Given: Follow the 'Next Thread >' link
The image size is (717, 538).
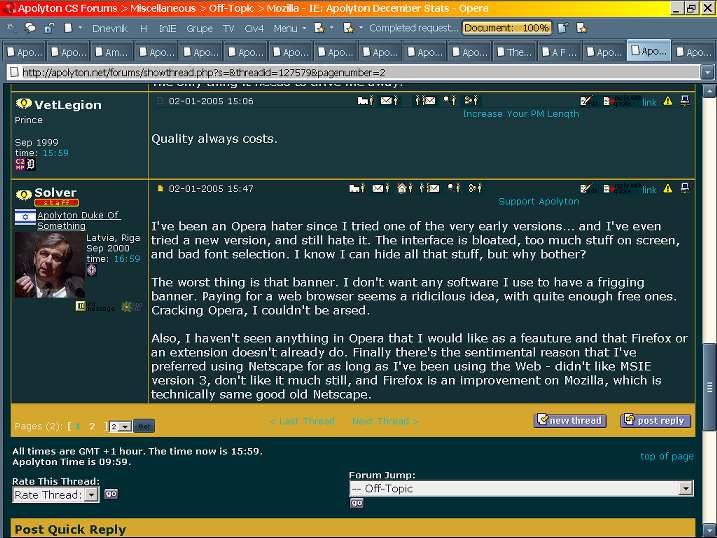Looking at the screenshot, I should click(385, 421).
